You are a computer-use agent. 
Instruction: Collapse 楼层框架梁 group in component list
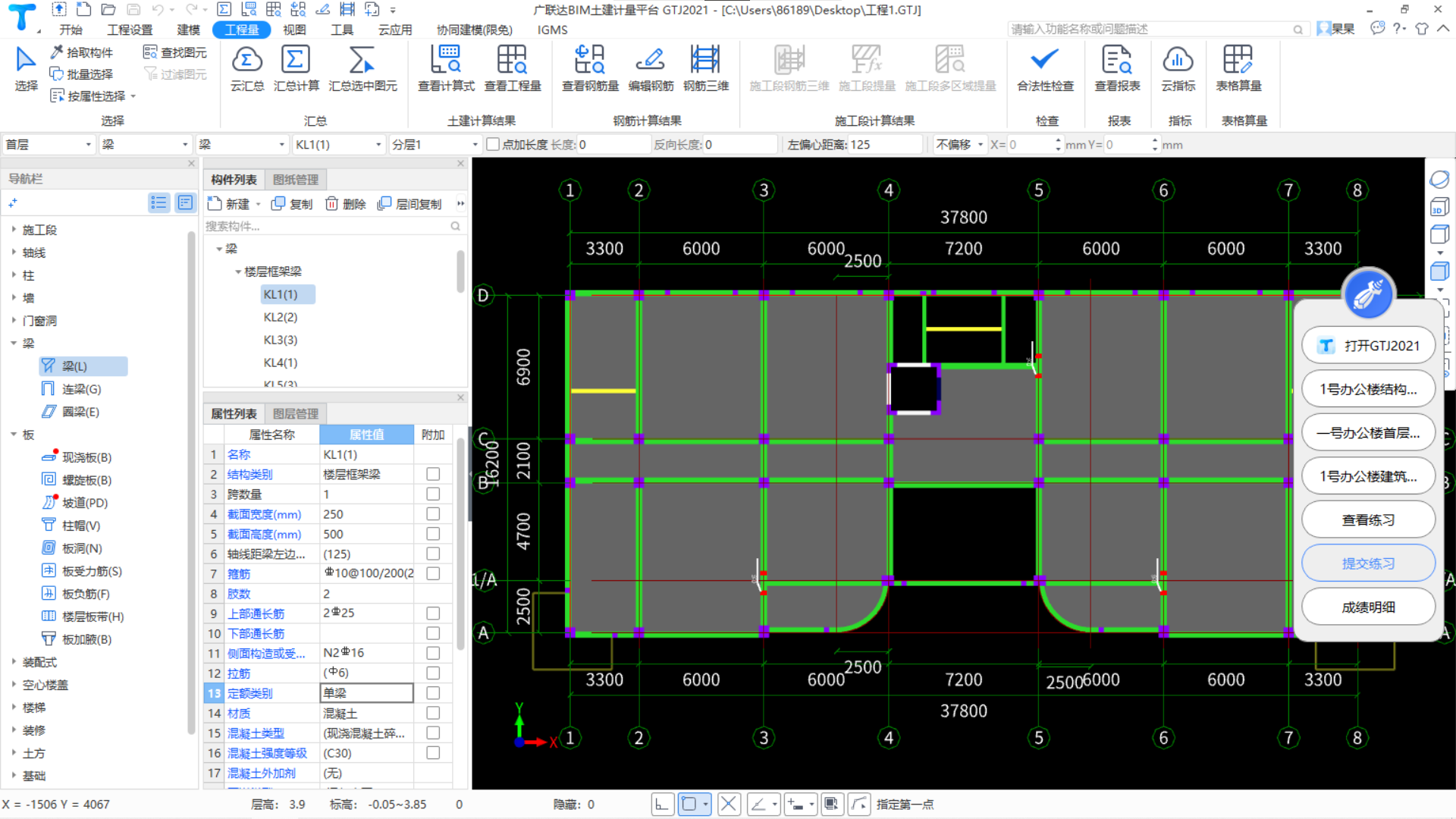pos(238,271)
